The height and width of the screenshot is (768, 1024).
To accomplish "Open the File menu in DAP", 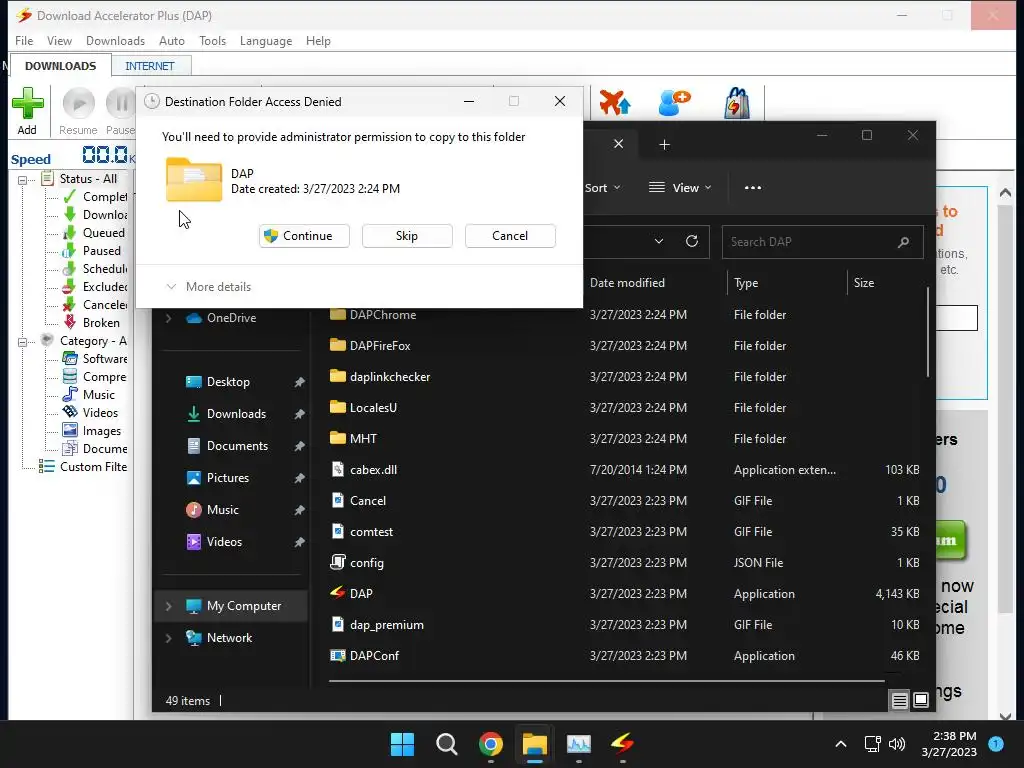I will (x=24, y=40).
